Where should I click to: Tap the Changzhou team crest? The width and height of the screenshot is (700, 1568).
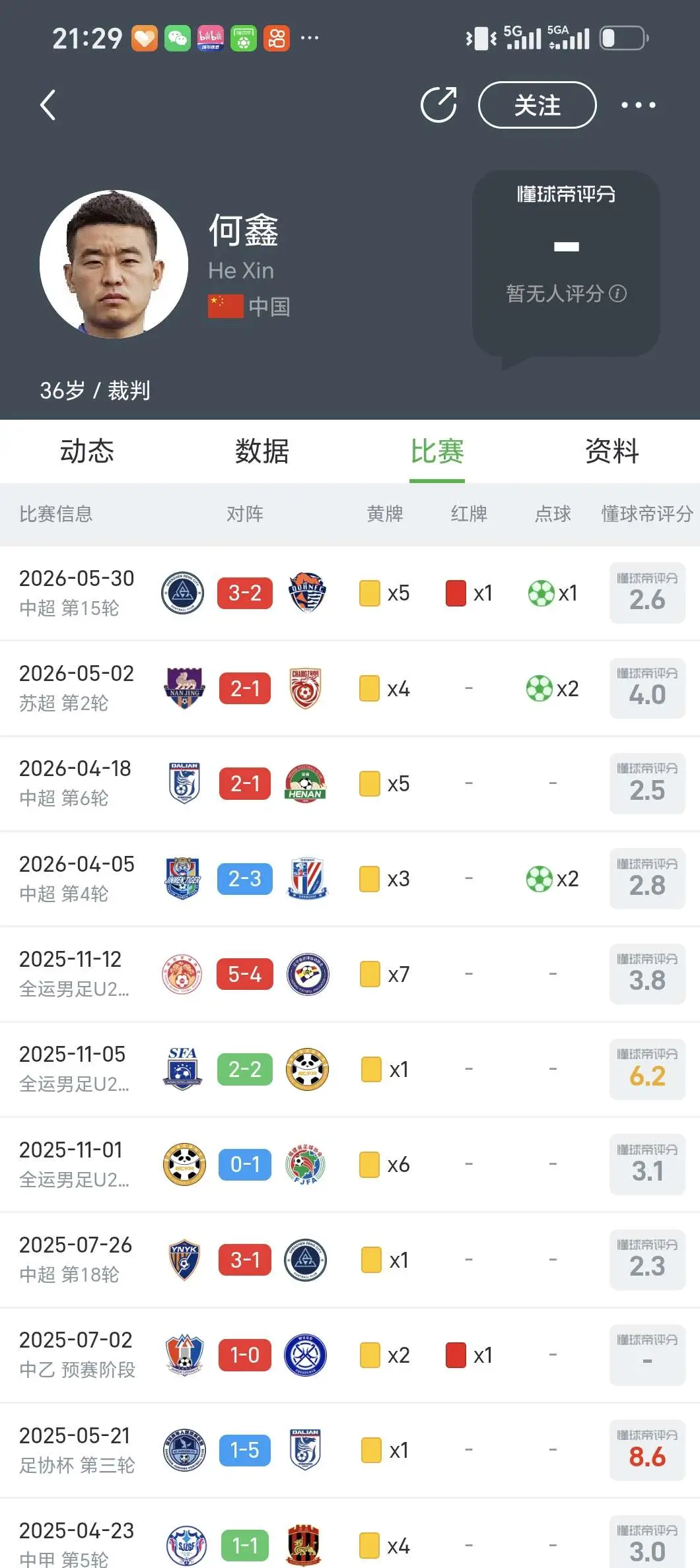tap(305, 688)
